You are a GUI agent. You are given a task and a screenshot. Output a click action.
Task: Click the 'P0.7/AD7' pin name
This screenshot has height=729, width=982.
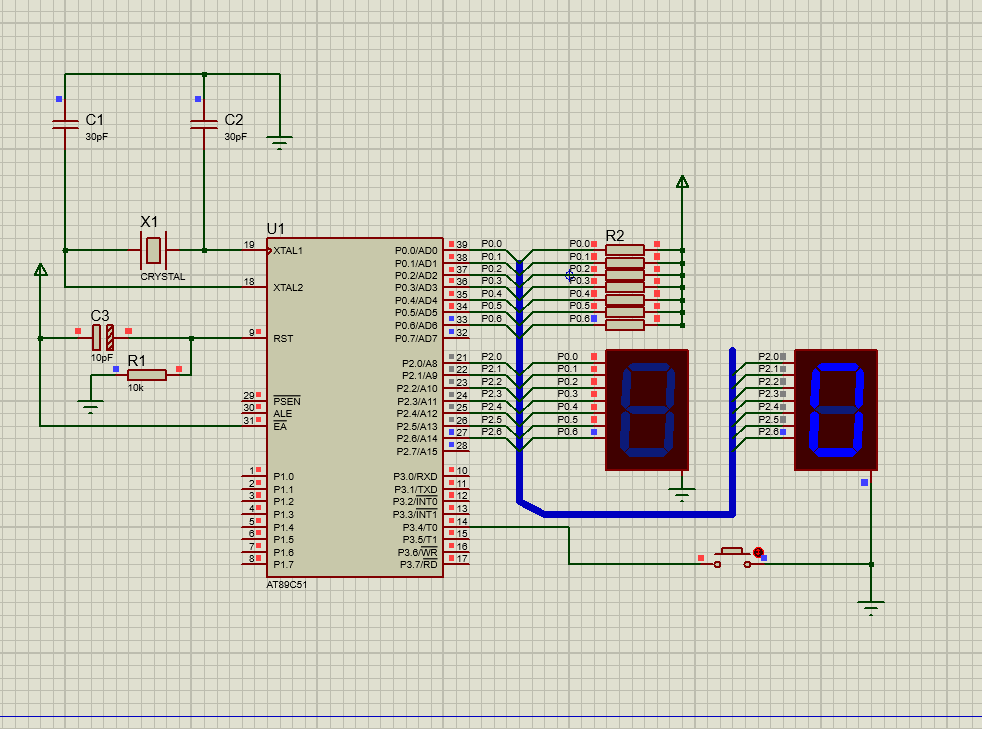point(416,338)
